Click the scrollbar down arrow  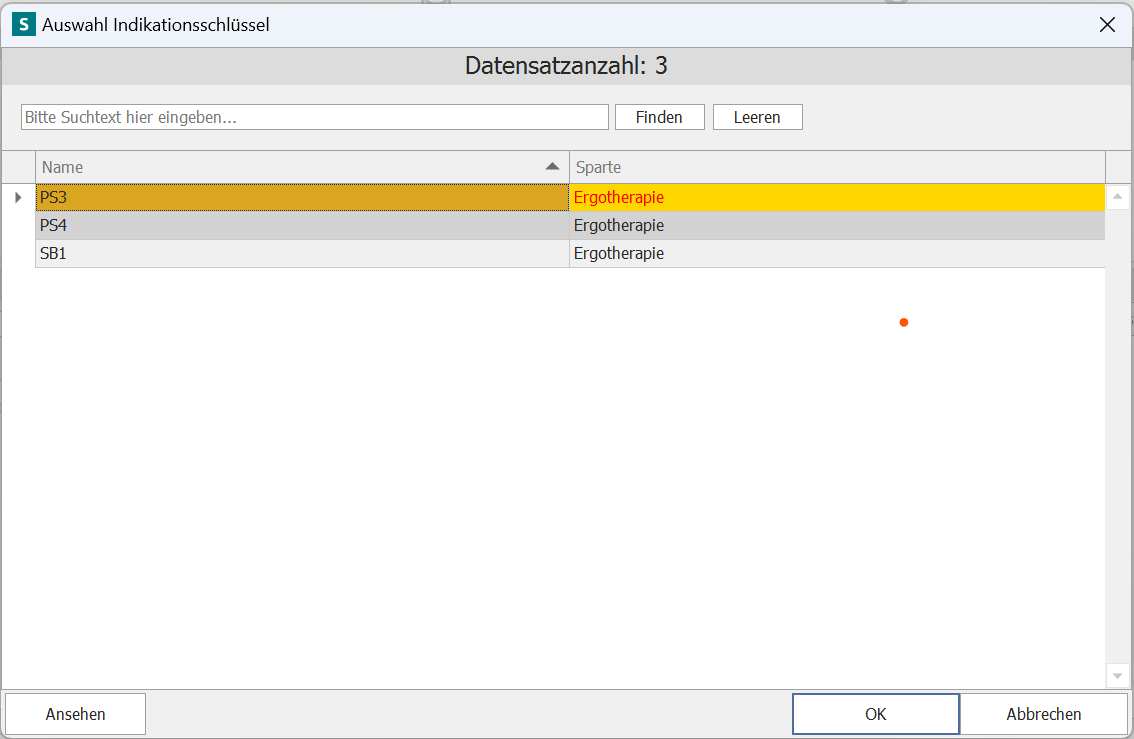pyautogui.click(x=1117, y=676)
